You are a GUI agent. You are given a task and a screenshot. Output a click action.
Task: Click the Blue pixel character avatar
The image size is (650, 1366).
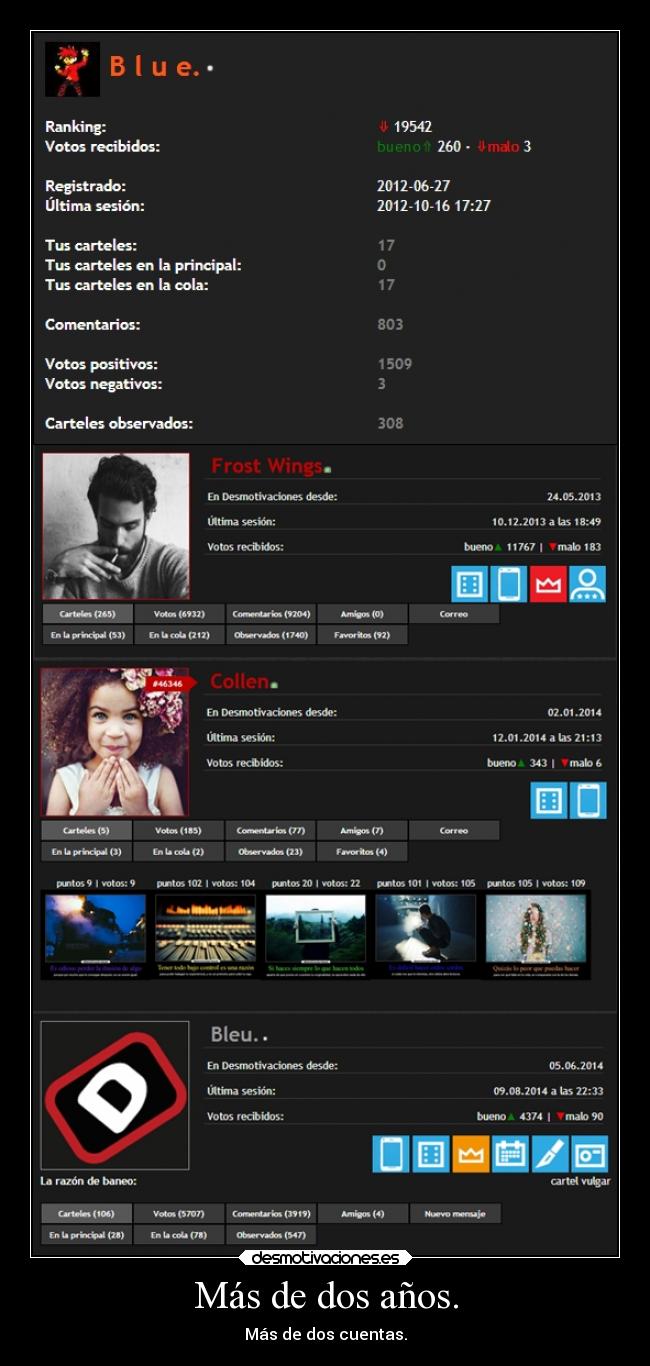tap(72, 69)
